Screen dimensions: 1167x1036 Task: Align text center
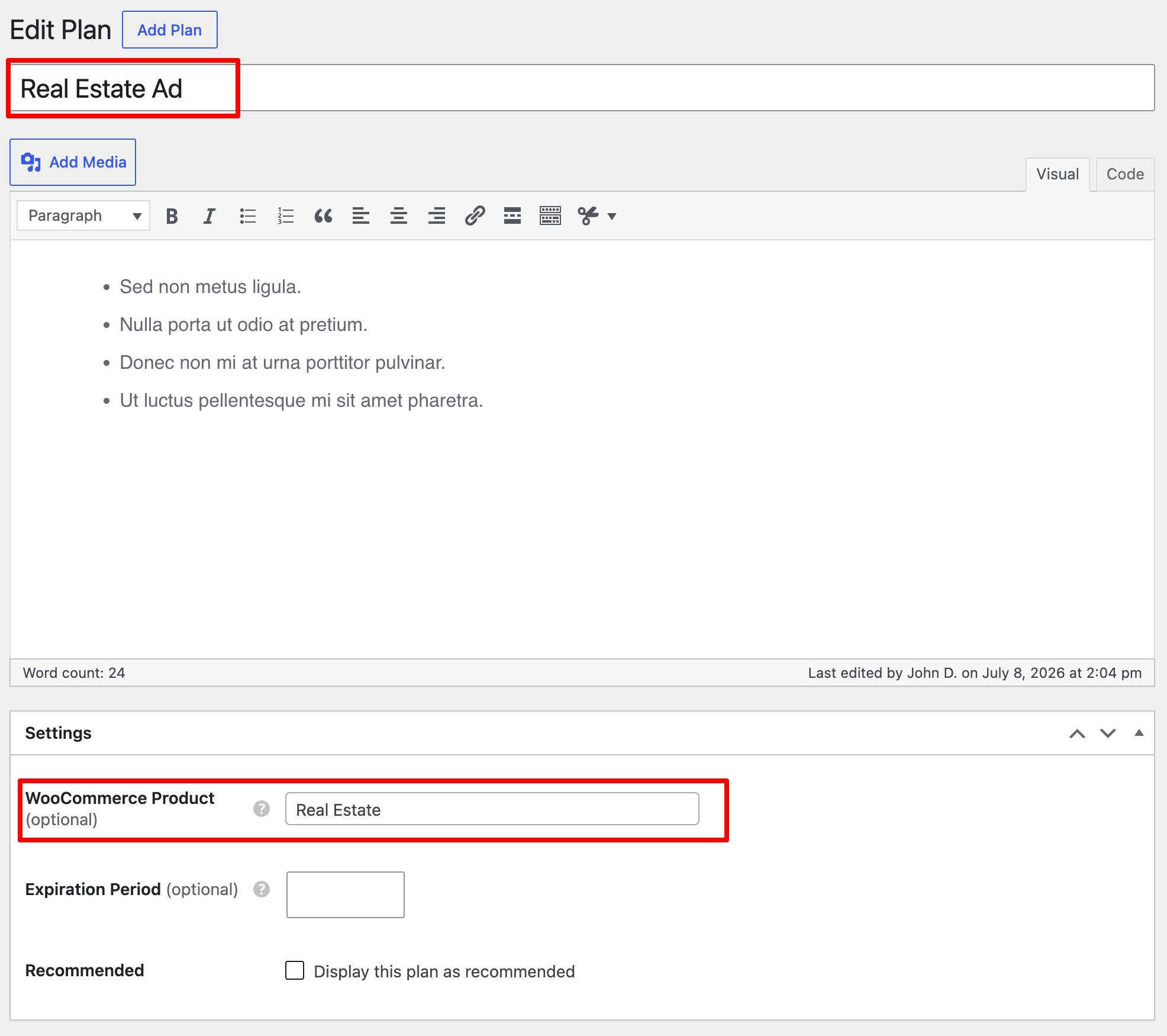pos(399,216)
